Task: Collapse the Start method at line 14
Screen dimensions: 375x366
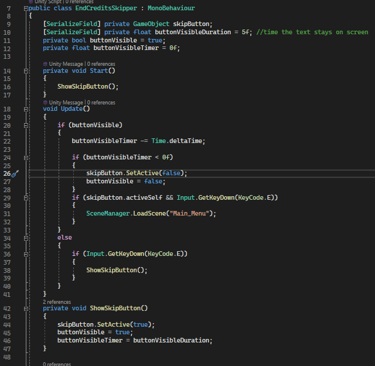Action: (x=26, y=71)
